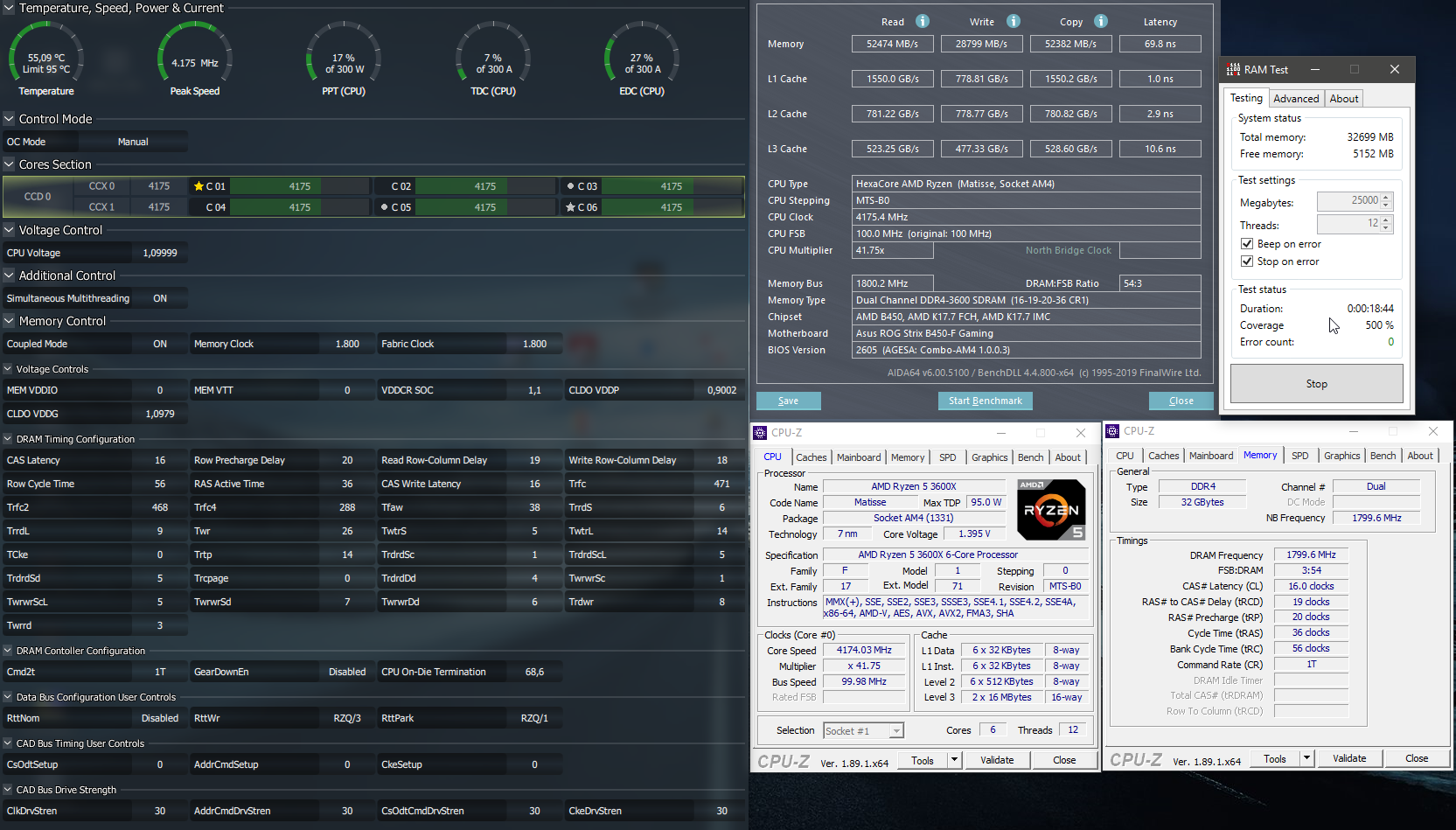Toggle the GearDownEn Disabled value
The height and width of the screenshot is (830, 1456).
pos(347,672)
